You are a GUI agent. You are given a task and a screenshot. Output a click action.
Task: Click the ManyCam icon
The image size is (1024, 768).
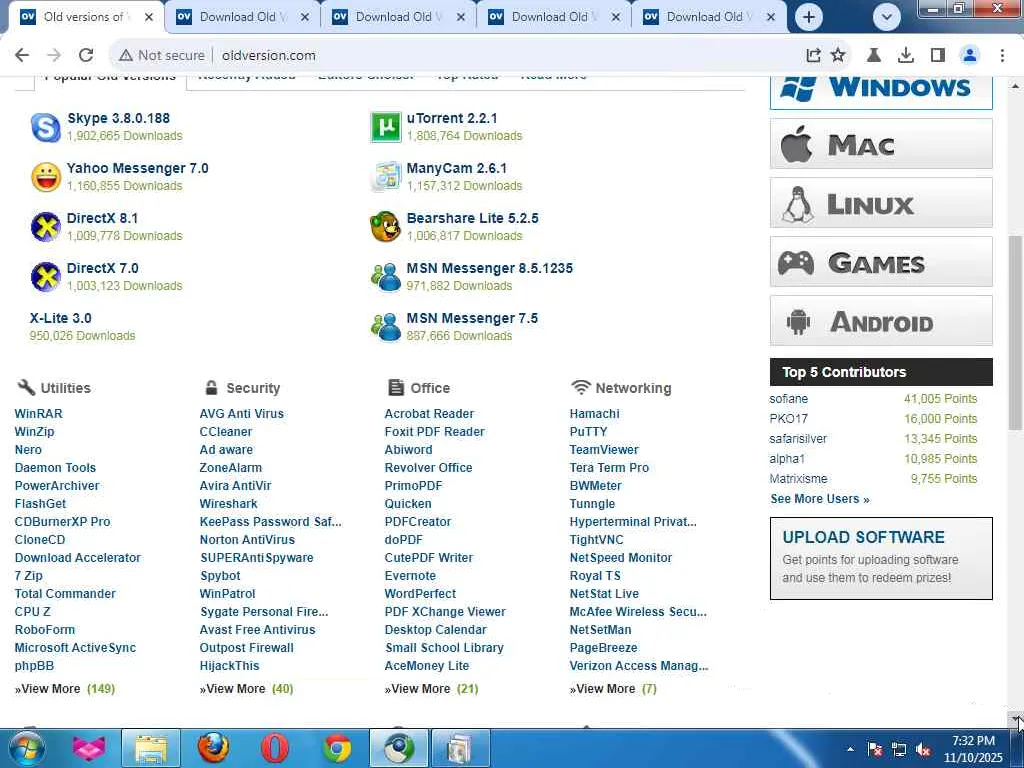[385, 177]
